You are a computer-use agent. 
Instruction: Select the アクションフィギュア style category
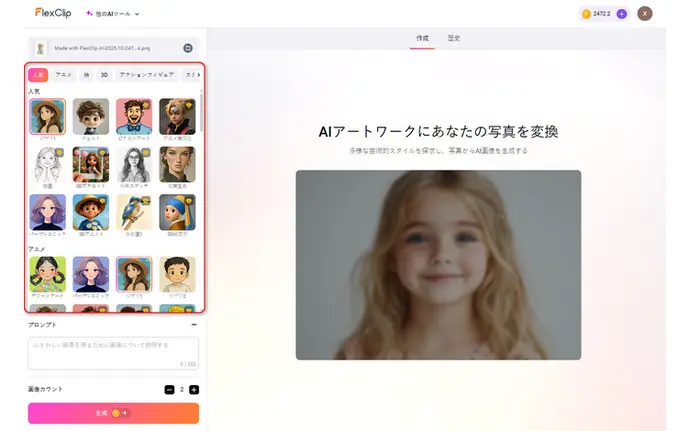click(146, 75)
